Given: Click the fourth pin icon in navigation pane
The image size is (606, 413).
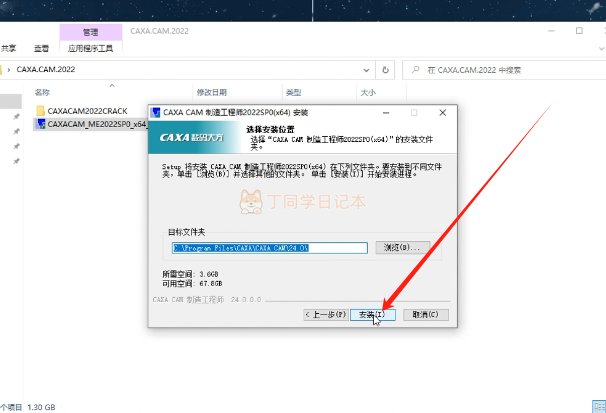Looking at the screenshot, I should [16, 161].
